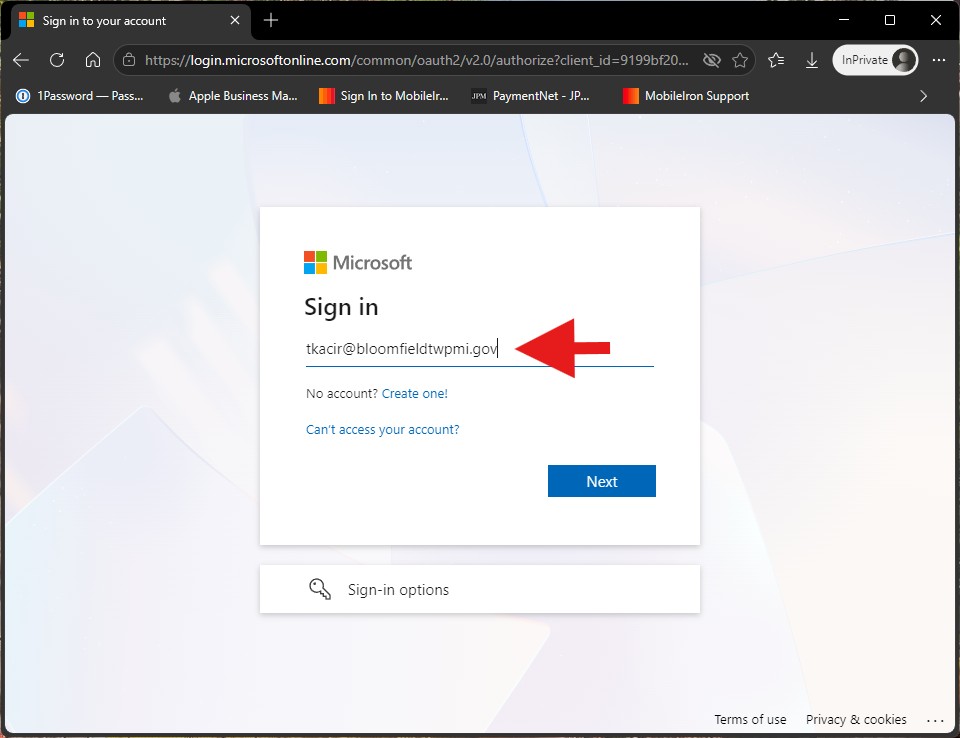960x738 pixels.
Task: Add this page to favorites star
Action: [740, 60]
